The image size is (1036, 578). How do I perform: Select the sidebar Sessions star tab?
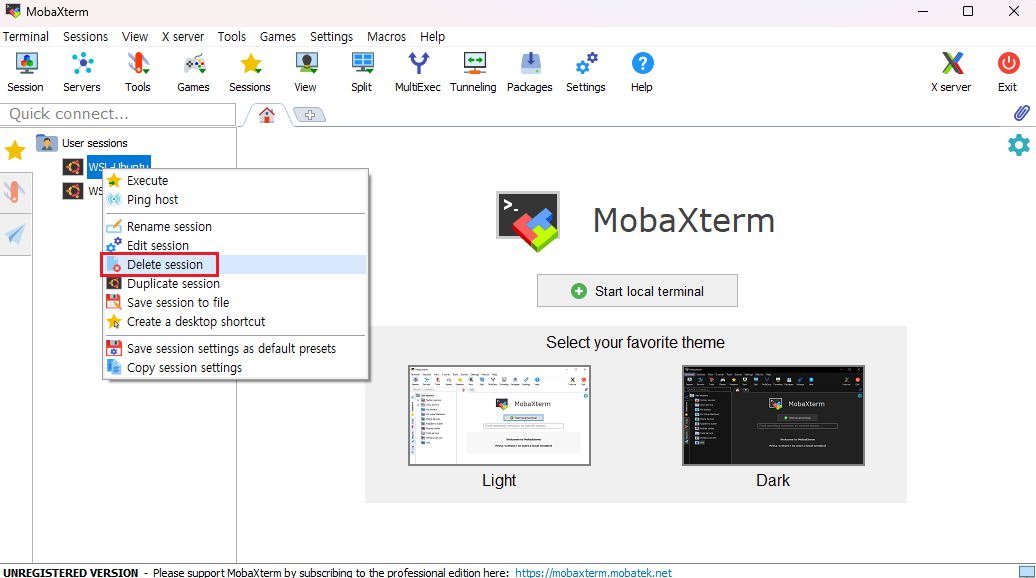click(15, 151)
